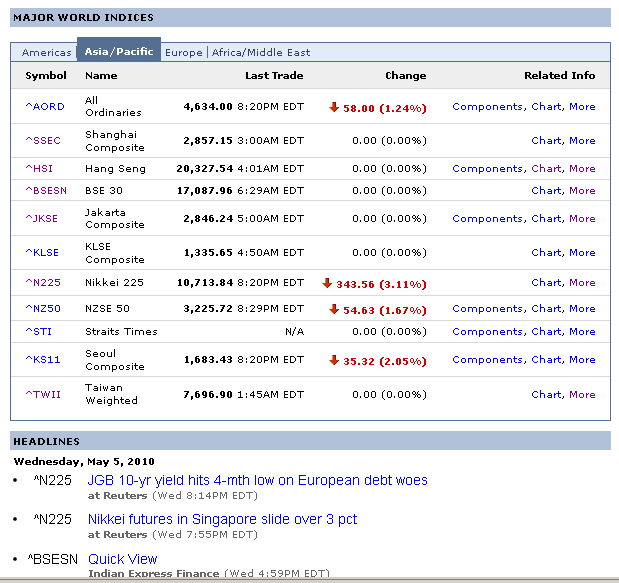Open the Europe tab
Image resolution: width=619 pixels, height=583 pixels.
point(184,52)
